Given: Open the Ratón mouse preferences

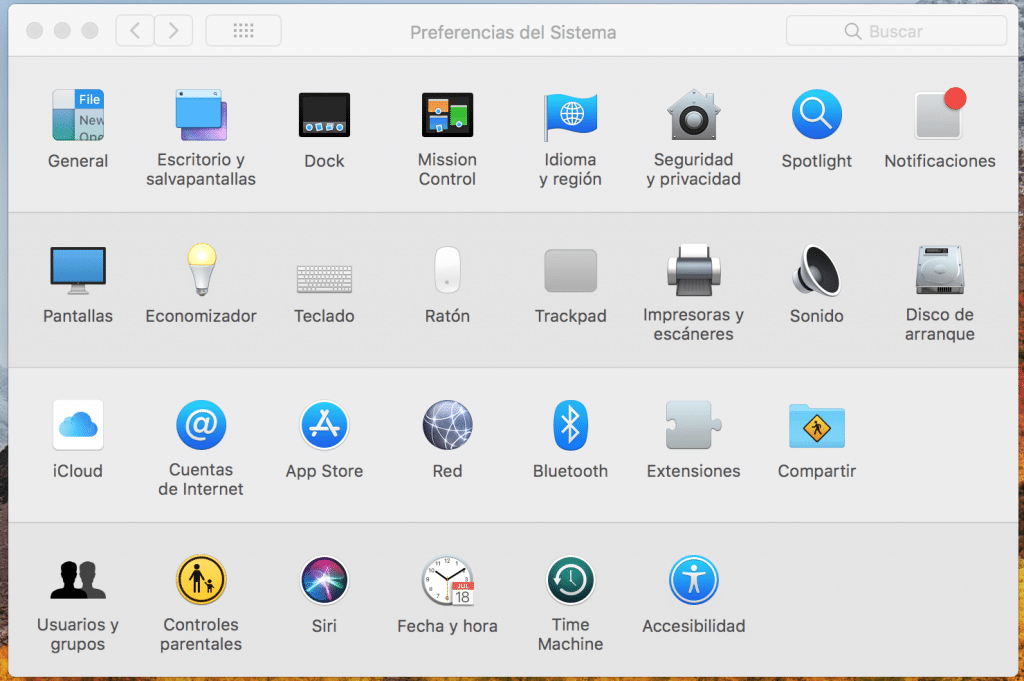Looking at the screenshot, I should point(447,270).
